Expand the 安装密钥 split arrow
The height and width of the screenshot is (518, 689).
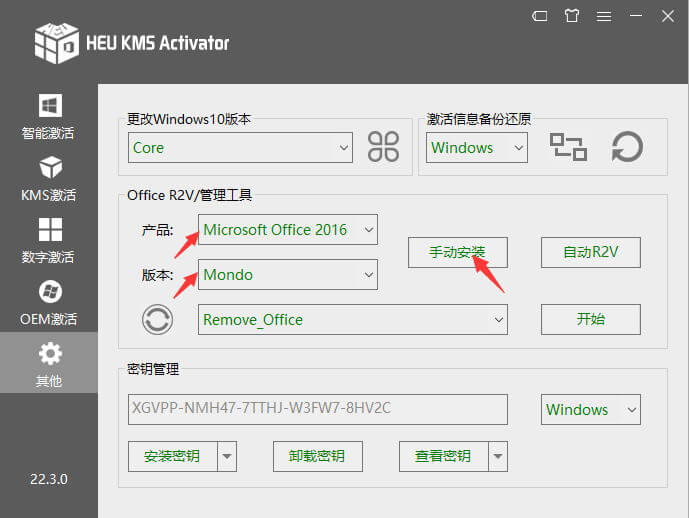point(227,456)
